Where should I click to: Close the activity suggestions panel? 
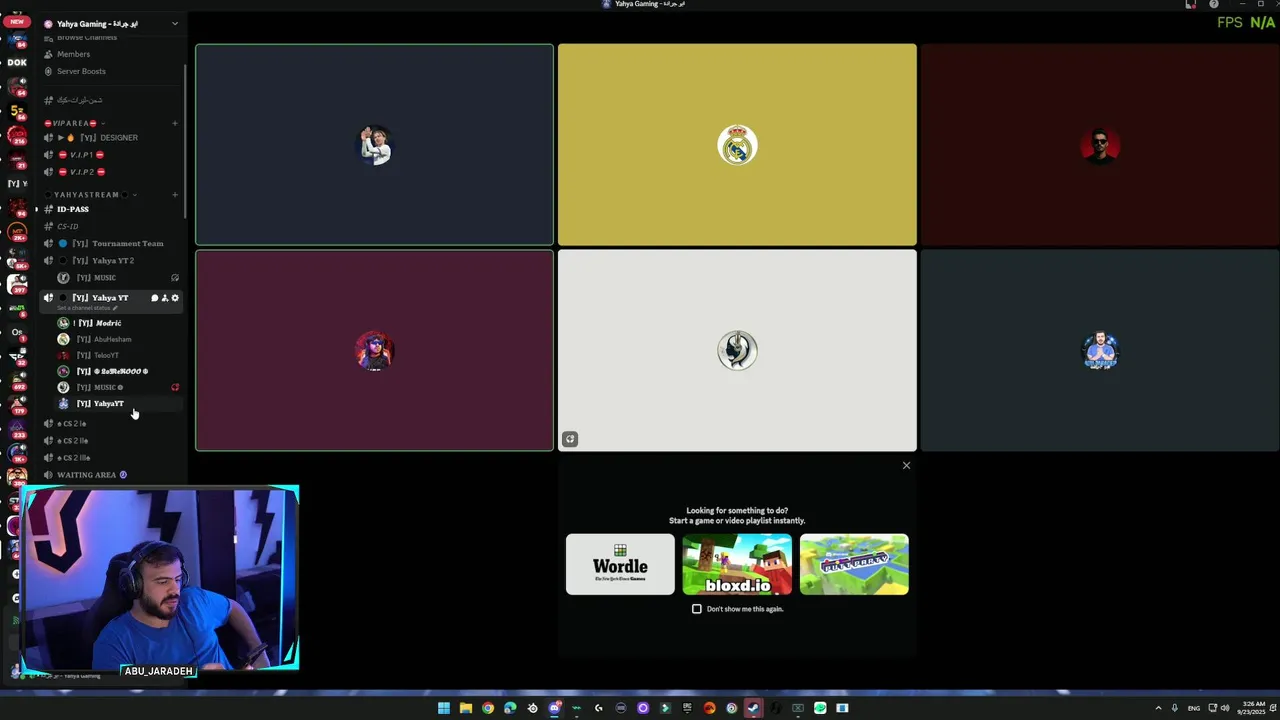point(906,465)
